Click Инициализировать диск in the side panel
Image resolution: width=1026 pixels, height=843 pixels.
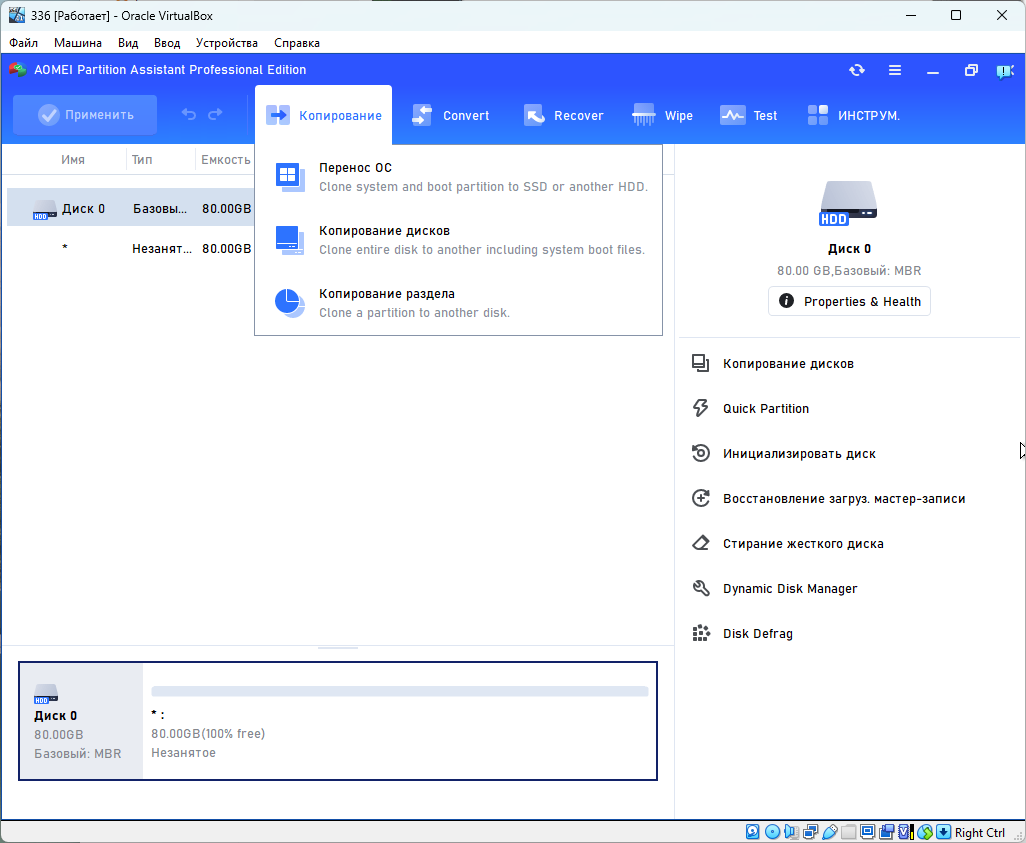799,454
